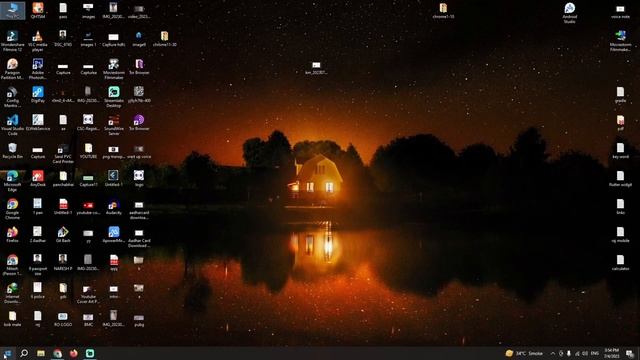Select the Recycle Bin icon
The image size is (640, 360).
pos(12,151)
